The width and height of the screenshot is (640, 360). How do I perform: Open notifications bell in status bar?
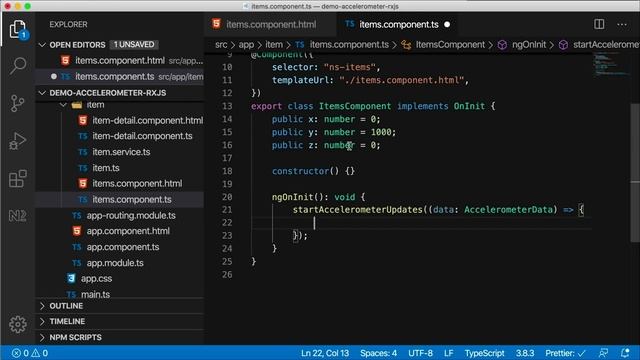point(625,353)
